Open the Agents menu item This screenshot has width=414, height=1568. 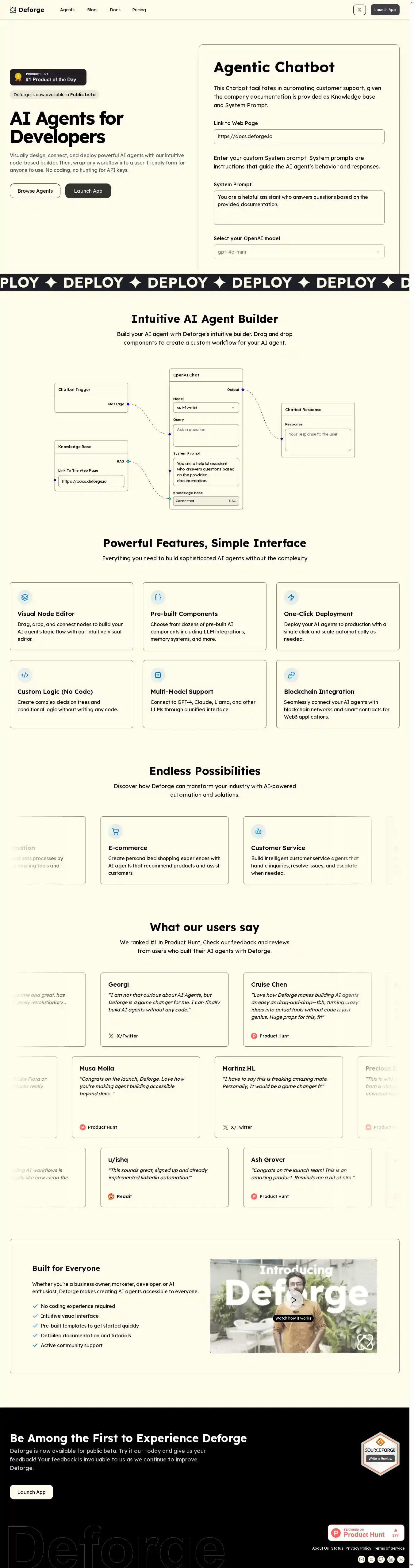(x=67, y=10)
